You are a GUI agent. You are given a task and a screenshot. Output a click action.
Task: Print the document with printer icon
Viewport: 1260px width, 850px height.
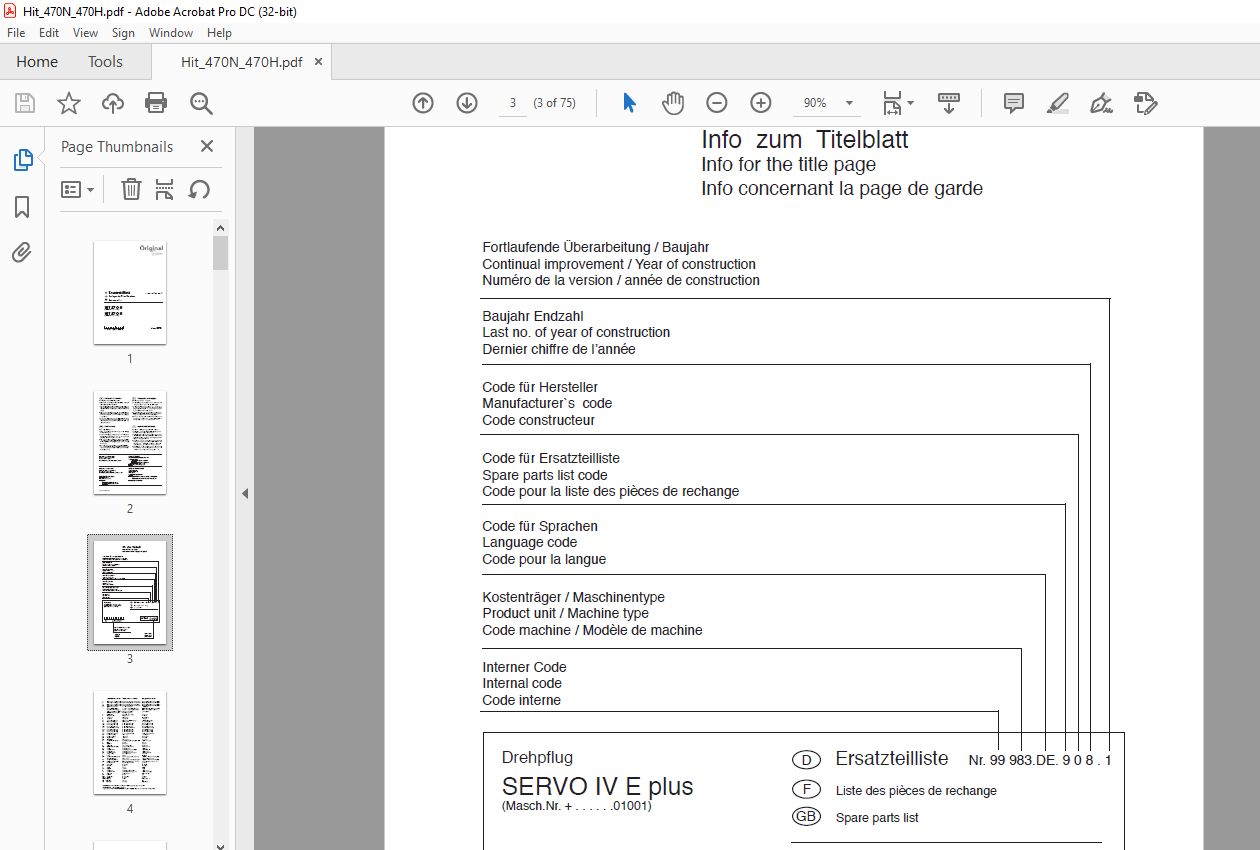(156, 103)
